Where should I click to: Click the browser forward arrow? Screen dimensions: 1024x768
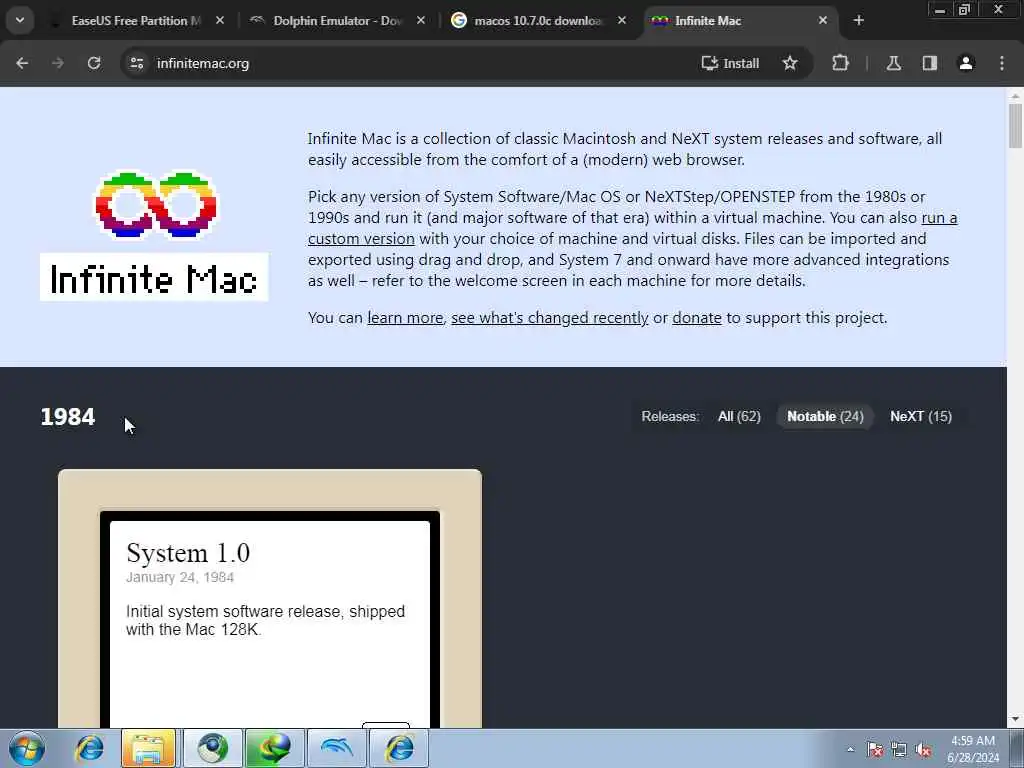click(x=58, y=63)
